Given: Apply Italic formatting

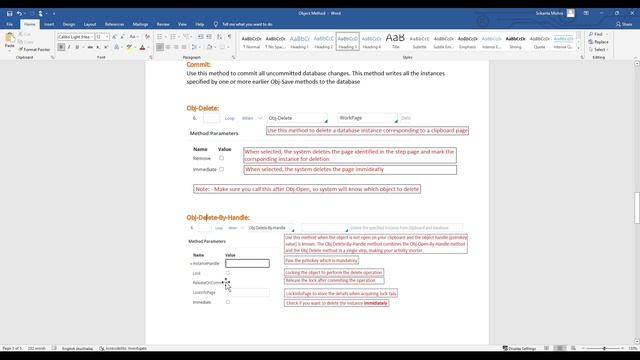Looking at the screenshot, I should (69, 47).
